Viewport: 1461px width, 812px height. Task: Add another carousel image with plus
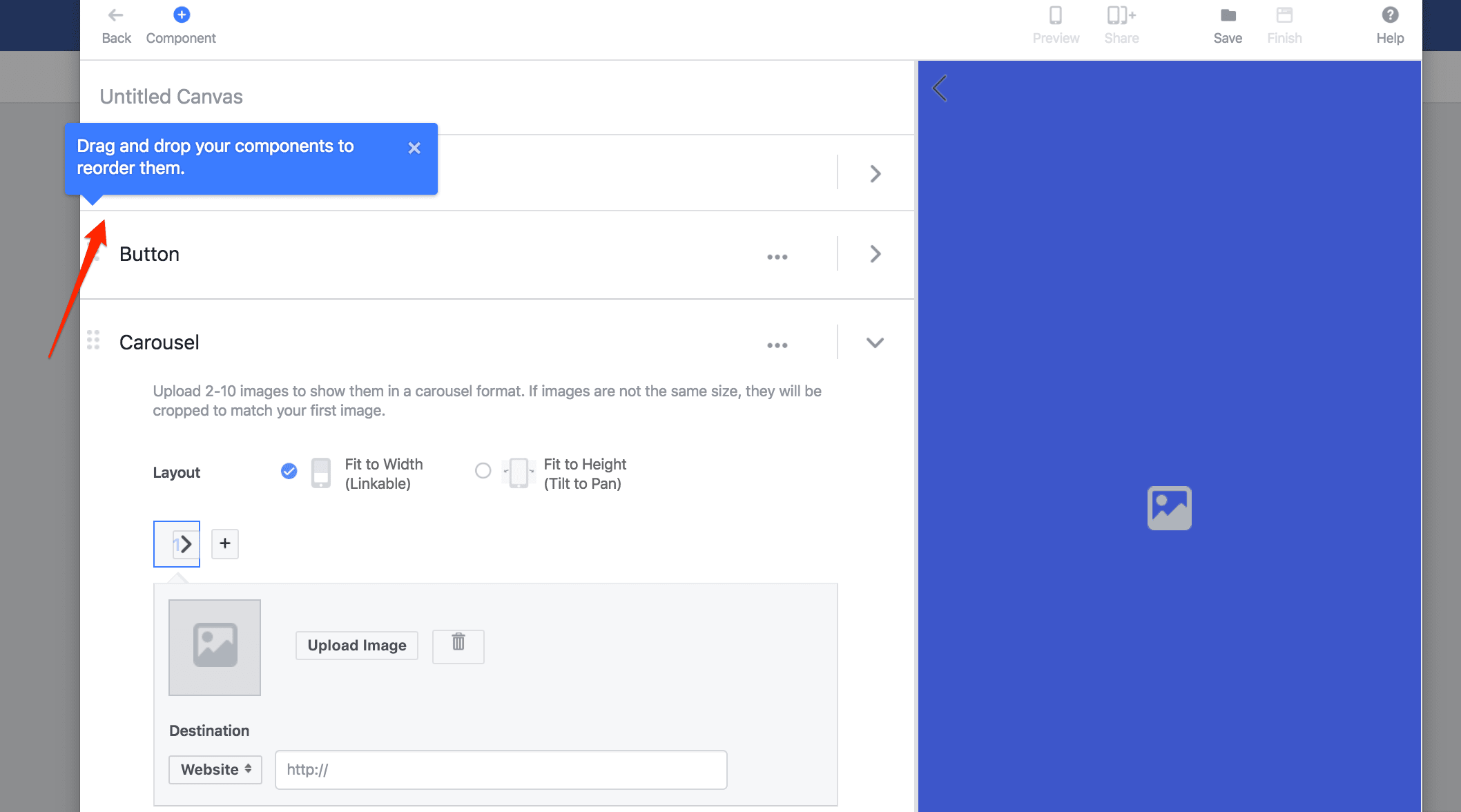(x=224, y=543)
